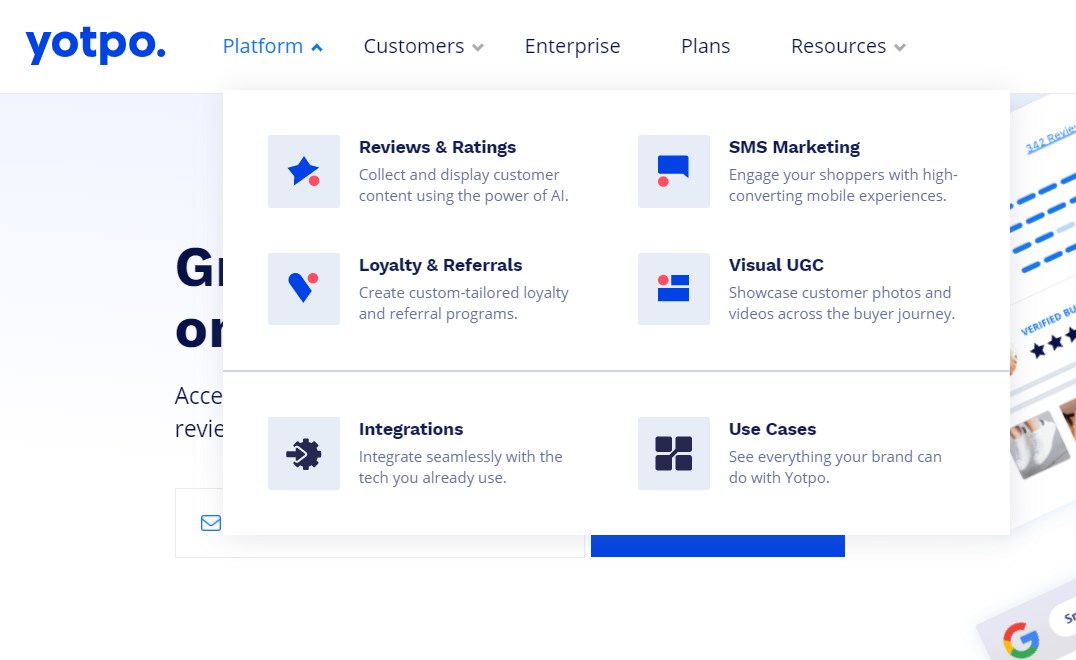The height and width of the screenshot is (660, 1076).
Task: Click 'See everything your brand can' text
Action: 835,467
